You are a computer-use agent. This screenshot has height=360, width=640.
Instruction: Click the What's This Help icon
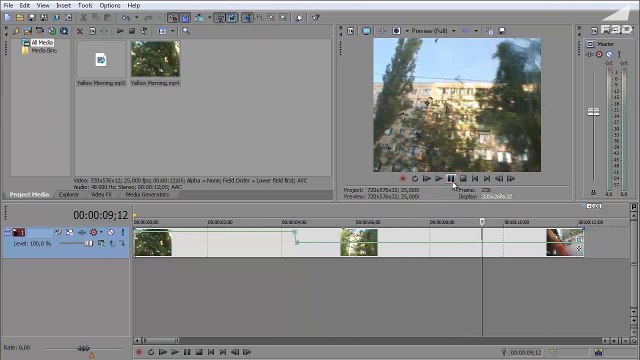316,18
